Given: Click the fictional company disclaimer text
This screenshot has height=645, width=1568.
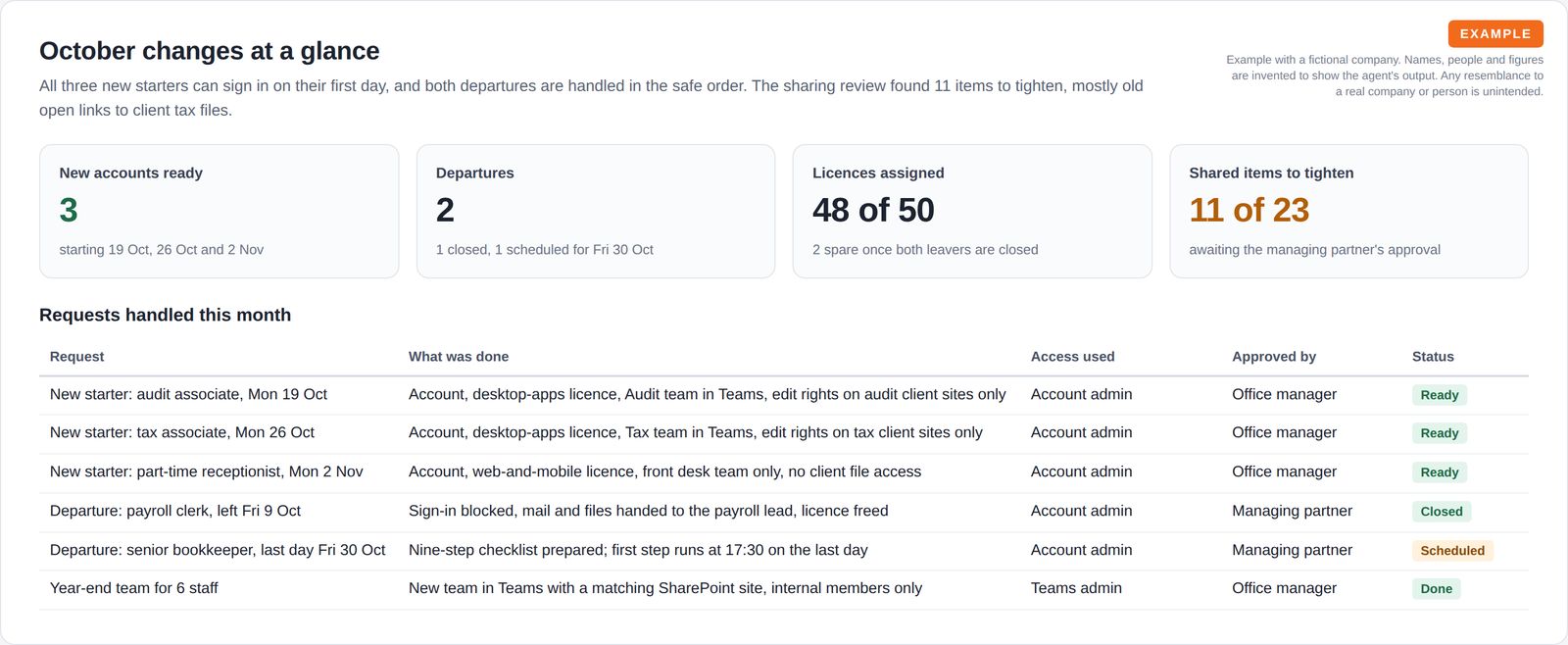Looking at the screenshot, I should [x=1385, y=75].
